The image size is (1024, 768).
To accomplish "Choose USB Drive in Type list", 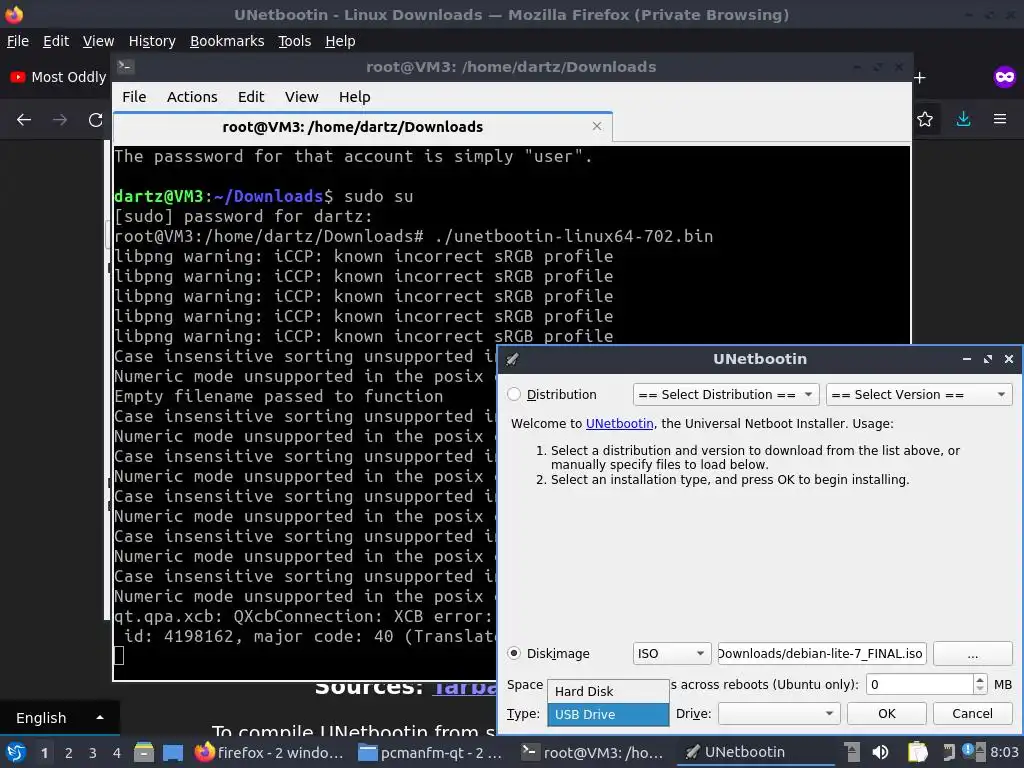I will point(608,714).
